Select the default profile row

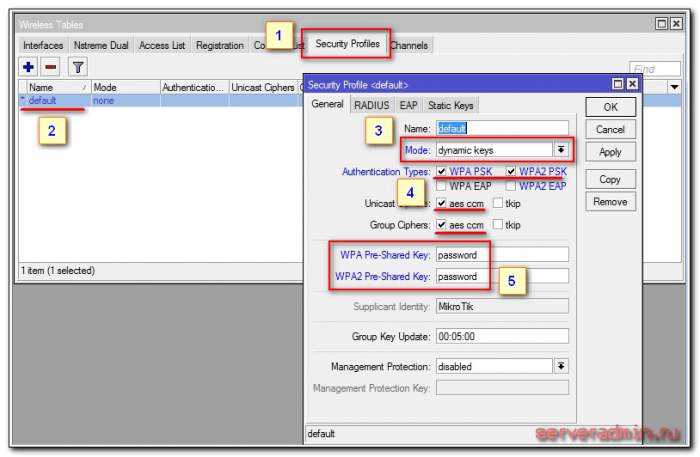43,101
